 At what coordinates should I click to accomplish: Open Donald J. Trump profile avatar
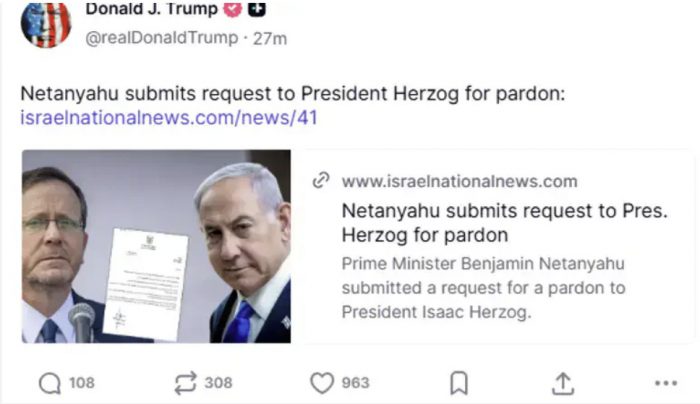(x=46, y=25)
